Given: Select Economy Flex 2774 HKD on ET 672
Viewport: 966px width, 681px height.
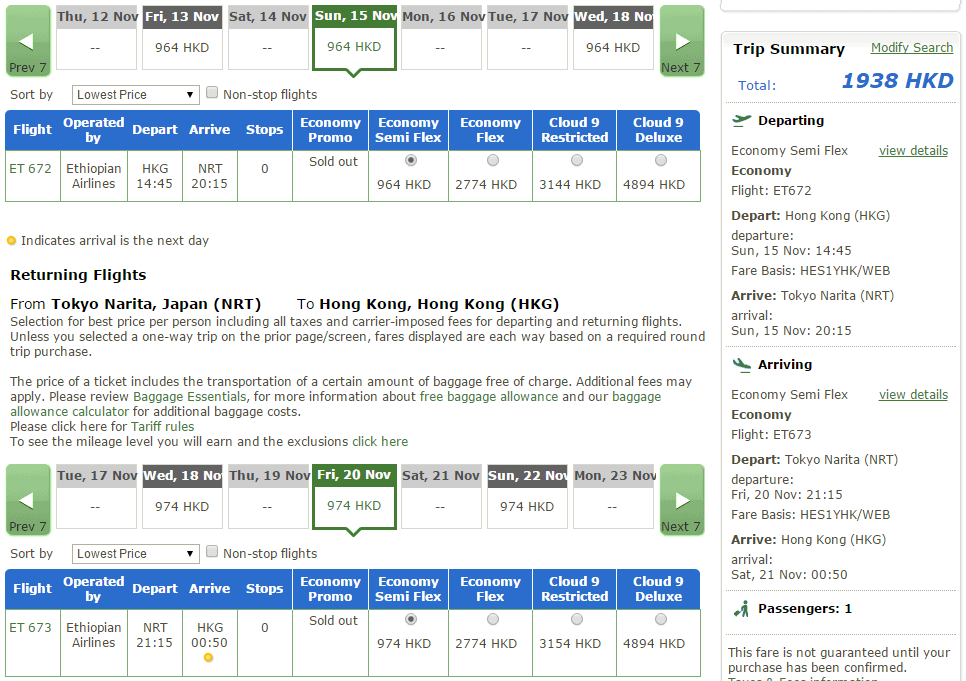Looking at the screenshot, I should (x=492, y=161).
